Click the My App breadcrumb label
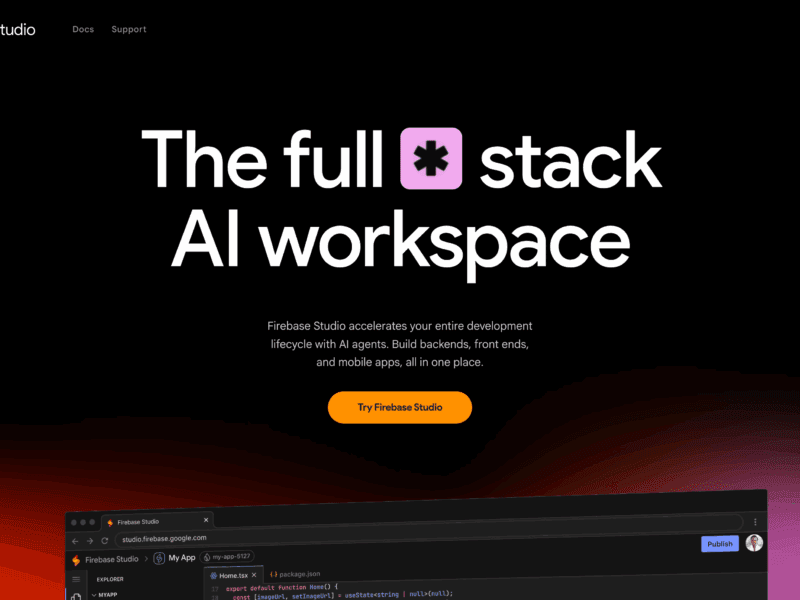The width and height of the screenshot is (800, 600). (182, 558)
